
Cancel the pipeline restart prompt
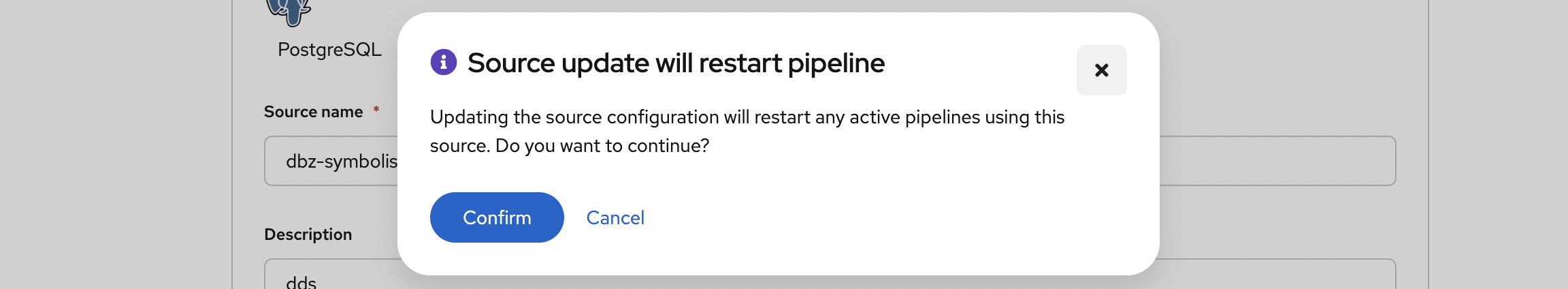tap(615, 217)
